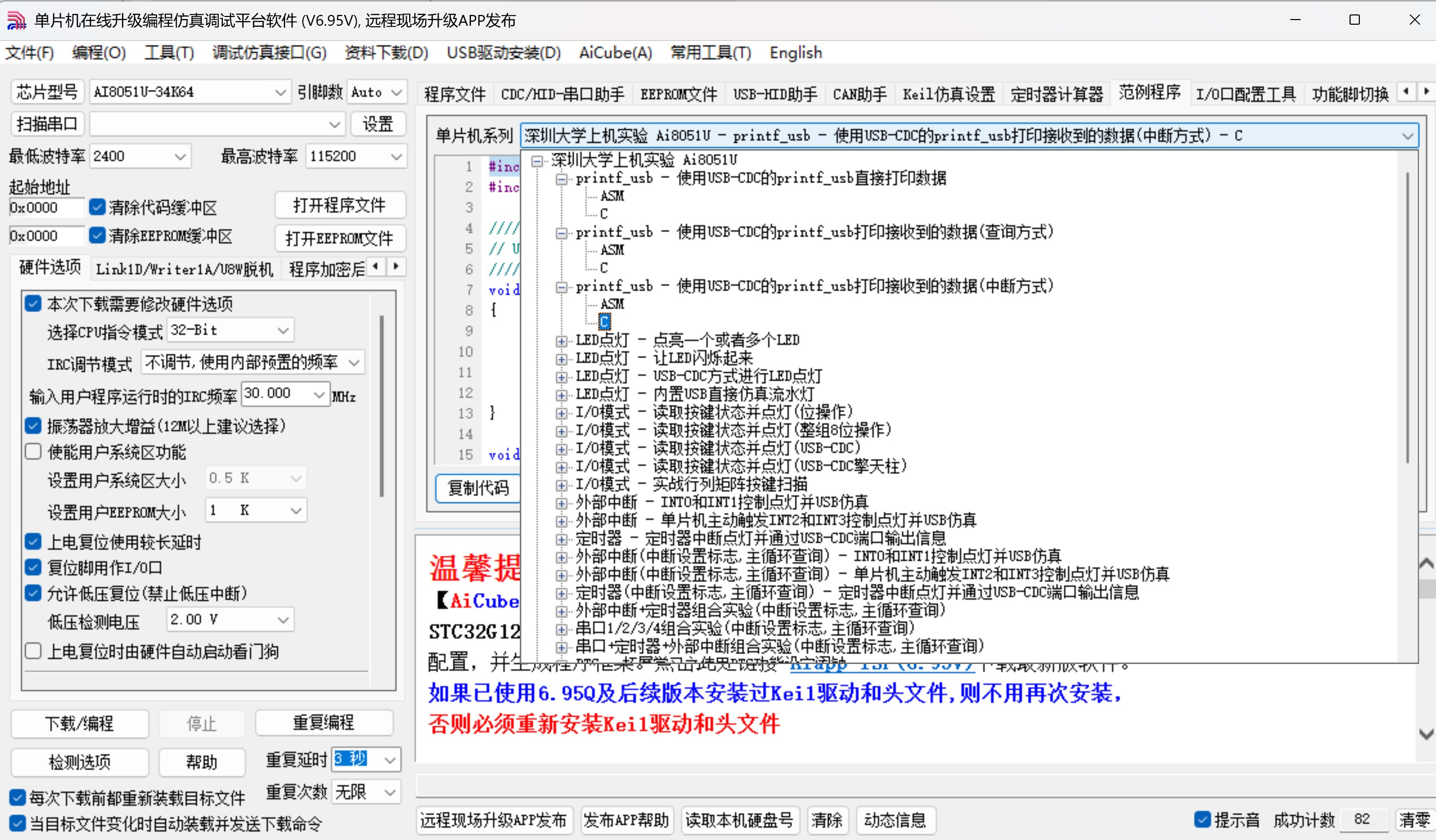Viewport: 1436px width, 840px height.
Task: Open 资料下载(D) menu
Action: point(386,53)
